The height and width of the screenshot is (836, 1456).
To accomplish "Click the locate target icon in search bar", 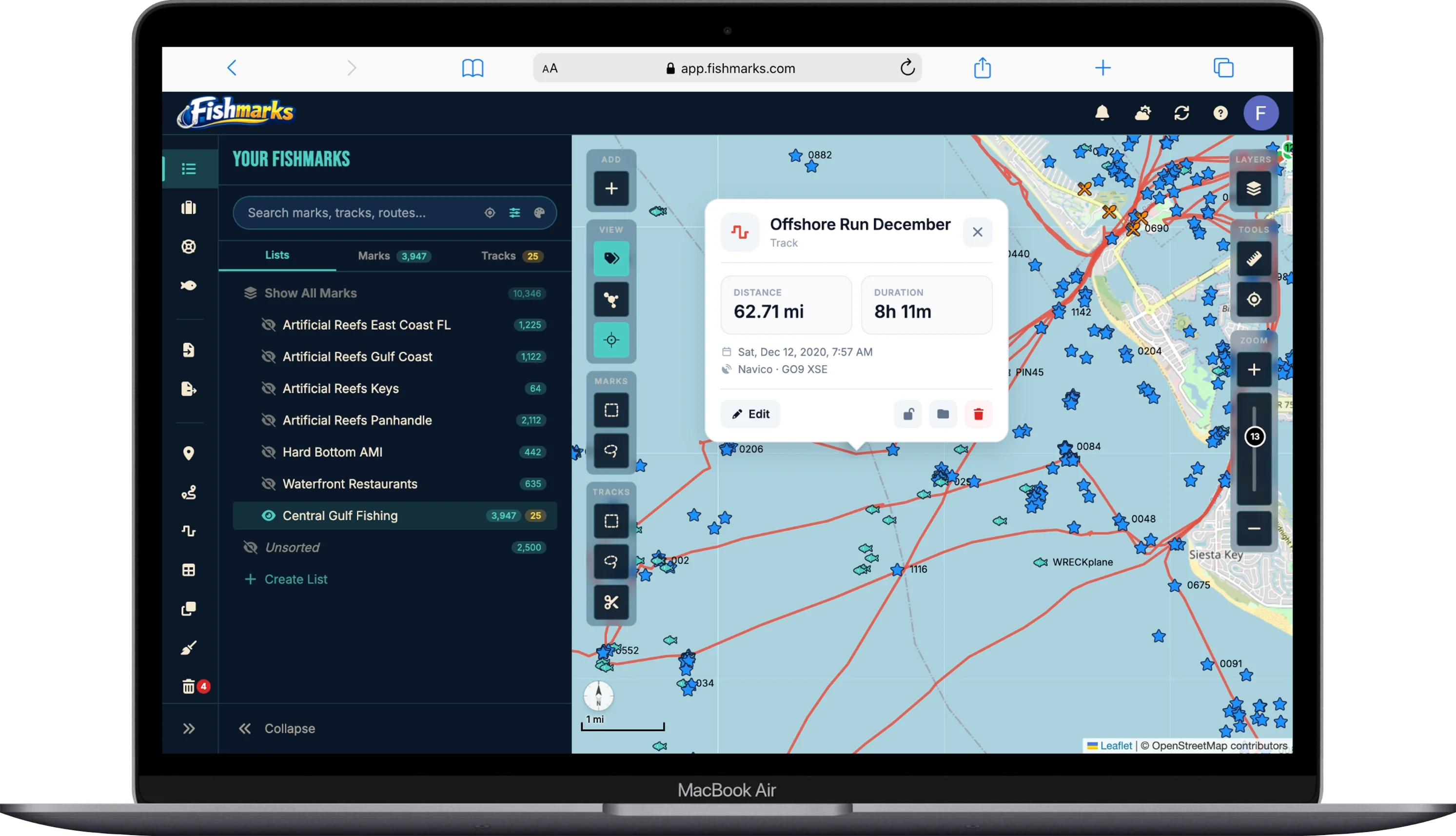I will coord(490,213).
